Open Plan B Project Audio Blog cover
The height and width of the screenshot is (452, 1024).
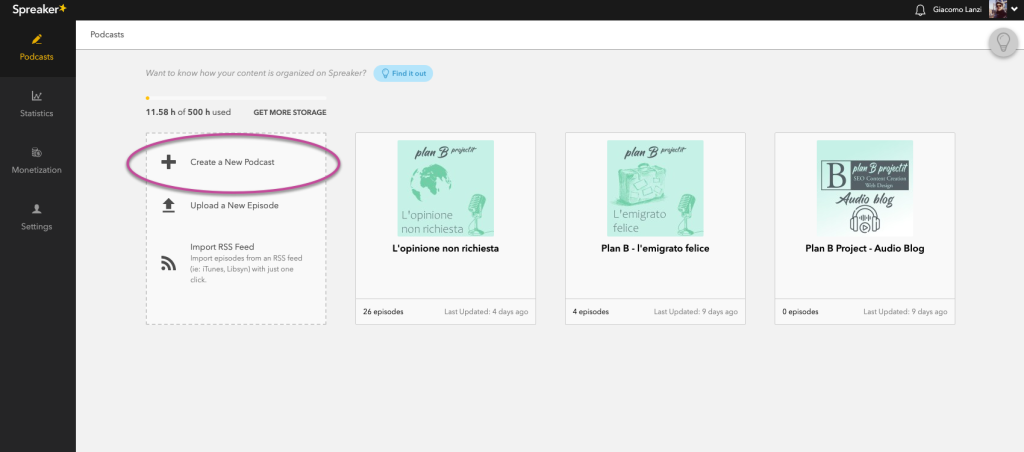[x=865, y=188]
